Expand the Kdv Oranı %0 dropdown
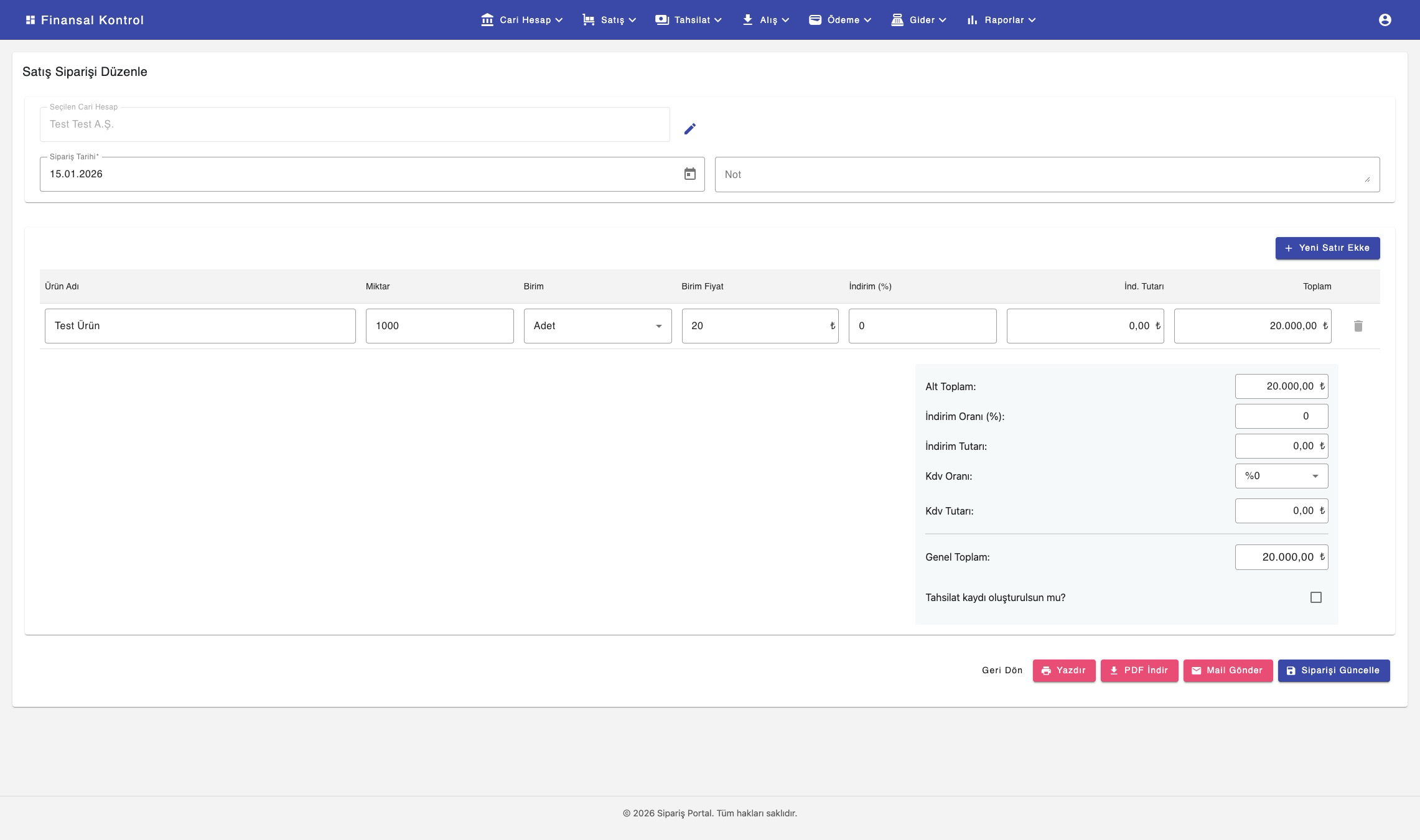1420x840 pixels. coord(1281,476)
